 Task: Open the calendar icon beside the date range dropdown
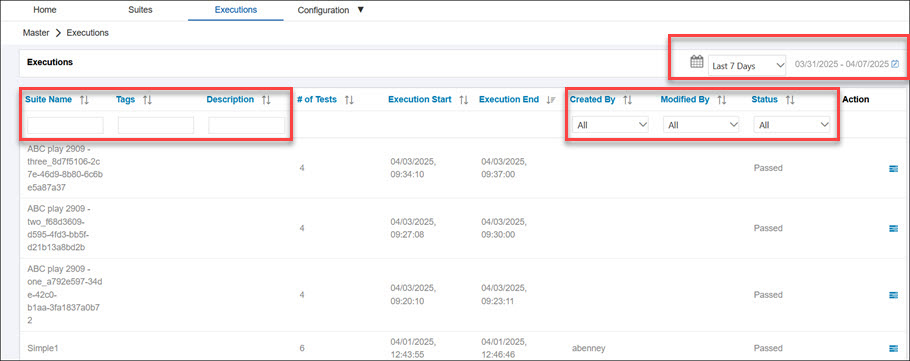pyautogui.click(x=696, y=62)
